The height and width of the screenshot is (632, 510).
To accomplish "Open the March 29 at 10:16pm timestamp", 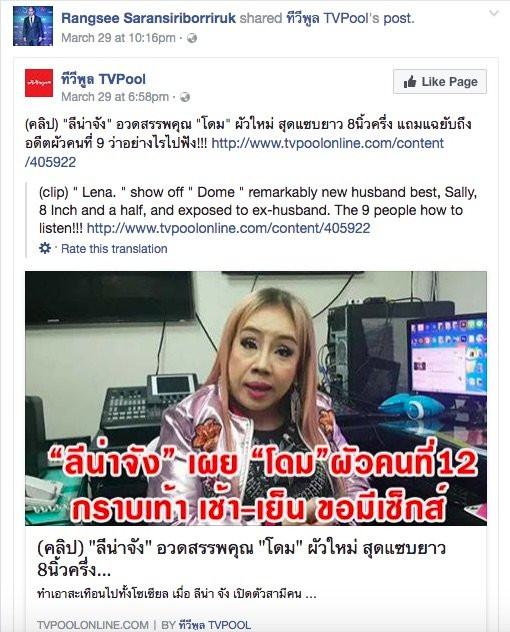I will point(119,38).
